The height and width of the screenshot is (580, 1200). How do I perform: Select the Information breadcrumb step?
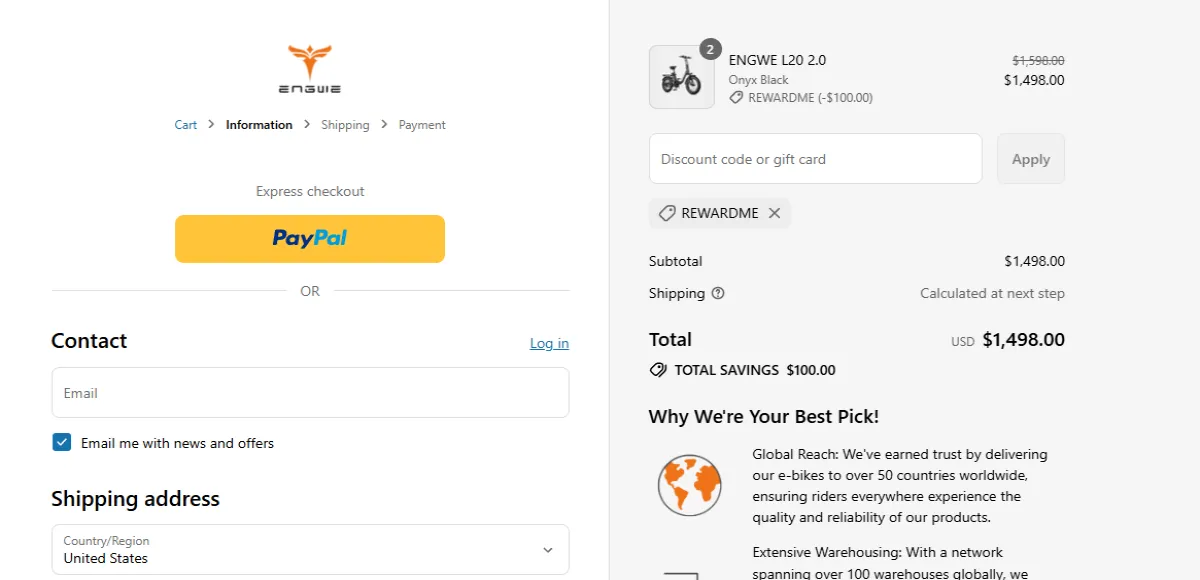[259, 124]
